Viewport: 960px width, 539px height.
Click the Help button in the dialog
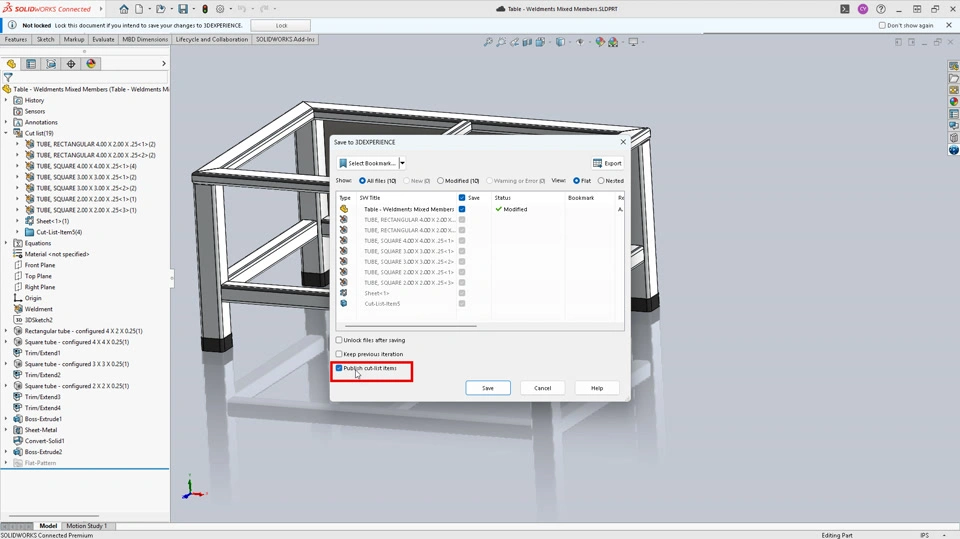(597, 388)
